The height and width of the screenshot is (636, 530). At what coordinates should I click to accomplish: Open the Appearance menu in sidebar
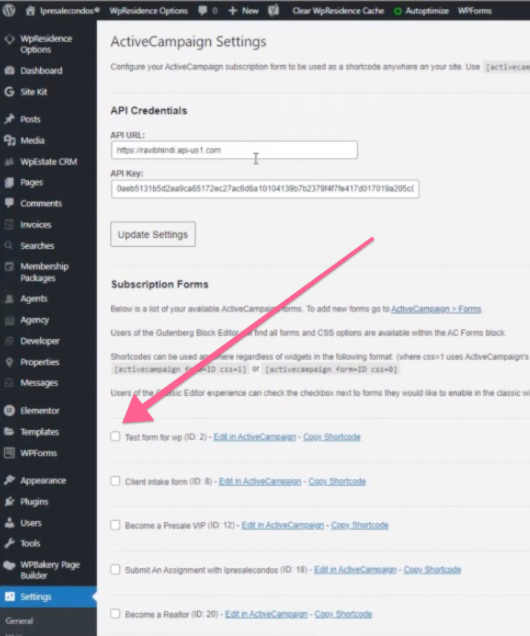pos(43,481)
